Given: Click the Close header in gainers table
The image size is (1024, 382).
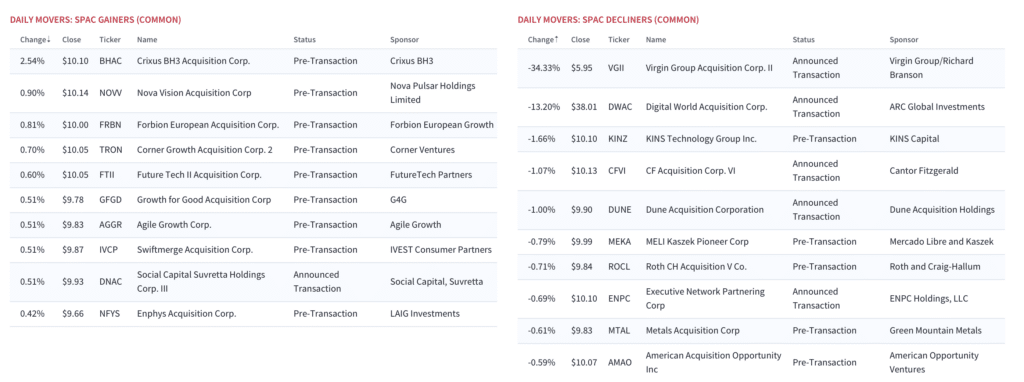Looking at the screenshot, I should tap(72, 39).
